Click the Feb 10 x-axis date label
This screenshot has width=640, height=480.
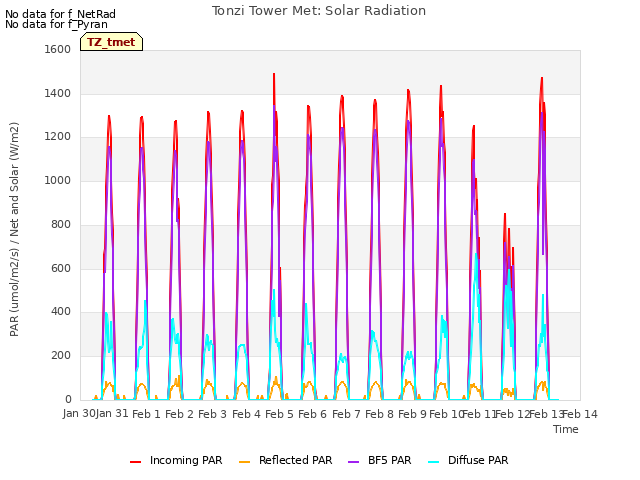coord(445,414)
